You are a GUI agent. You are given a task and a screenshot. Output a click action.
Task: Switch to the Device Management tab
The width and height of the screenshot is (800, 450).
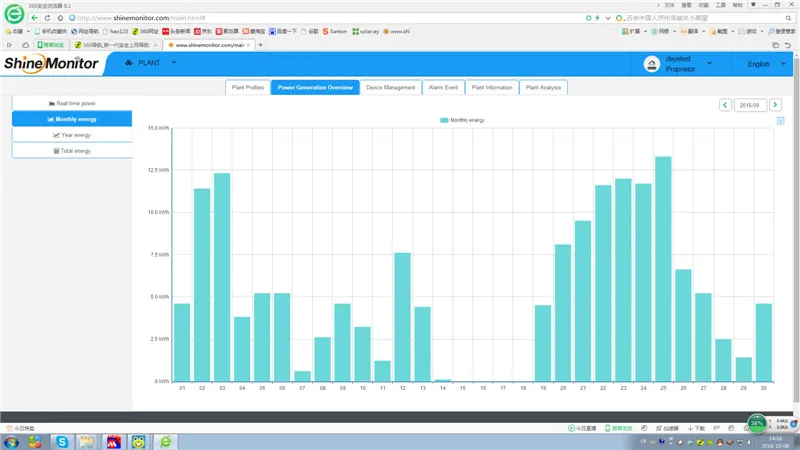click(391, 88)
